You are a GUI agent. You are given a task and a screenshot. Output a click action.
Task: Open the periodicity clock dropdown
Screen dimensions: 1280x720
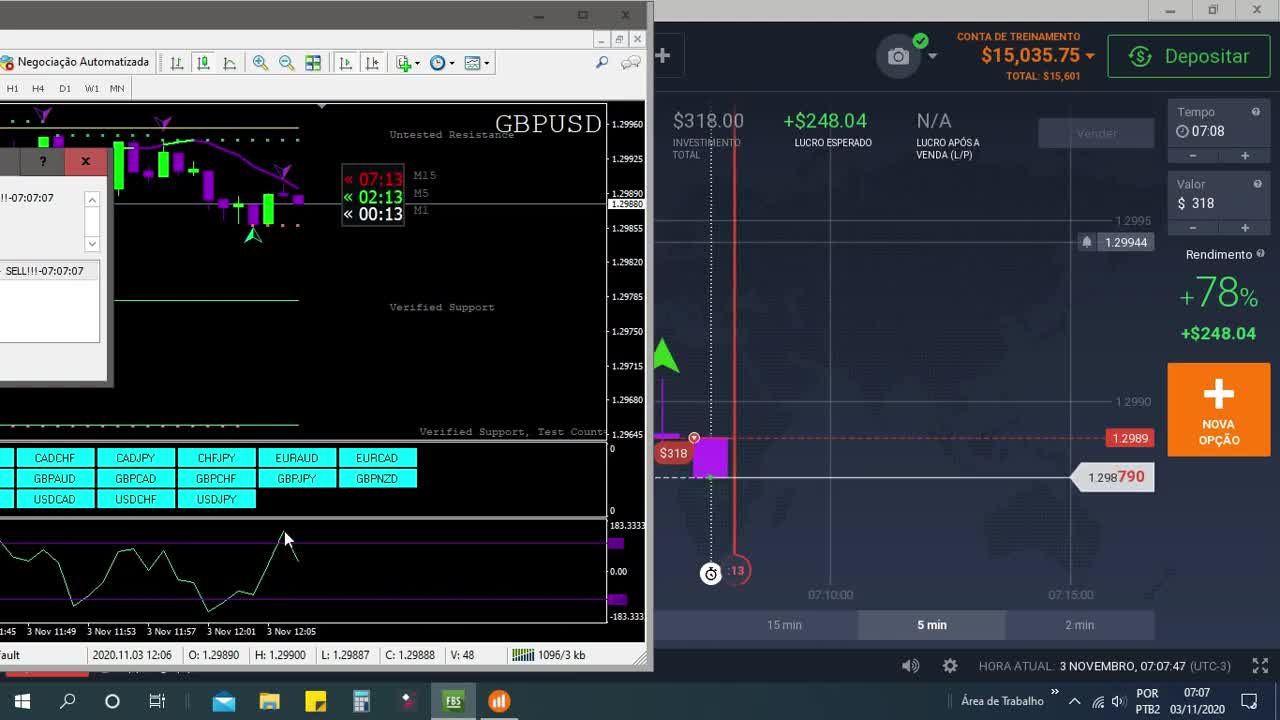[x=442, y=62]
